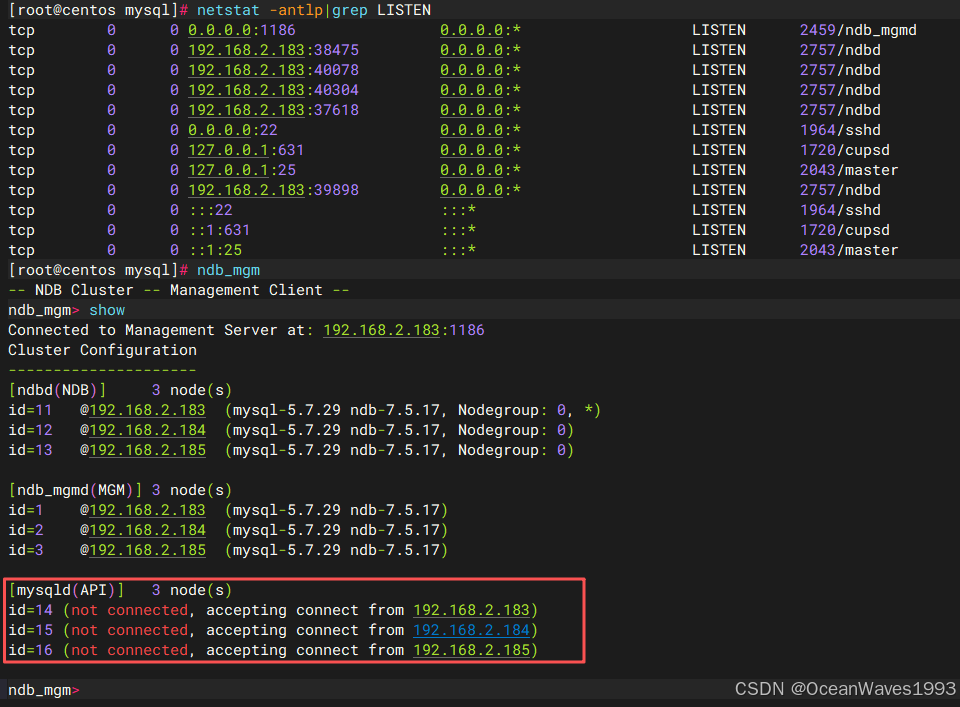Click the 0.0.0.0:22 local address
Image resolution: width=960 pixels, height=707 pixels.
[x=233, y=130]
